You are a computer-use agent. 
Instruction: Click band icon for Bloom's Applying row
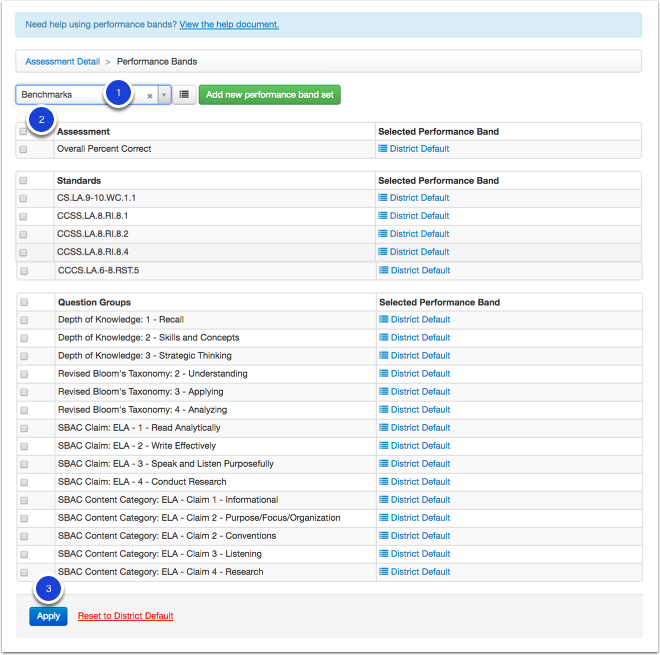(383, 391)
